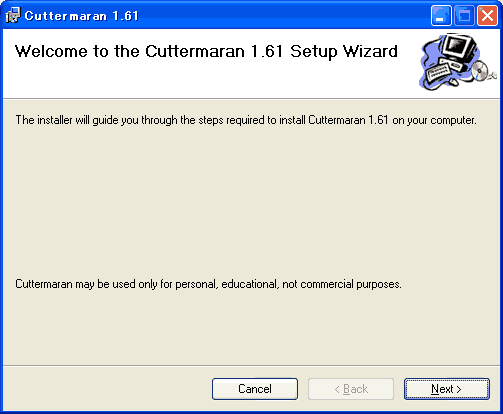Proceed with the Next button

(x=447, y=389)
